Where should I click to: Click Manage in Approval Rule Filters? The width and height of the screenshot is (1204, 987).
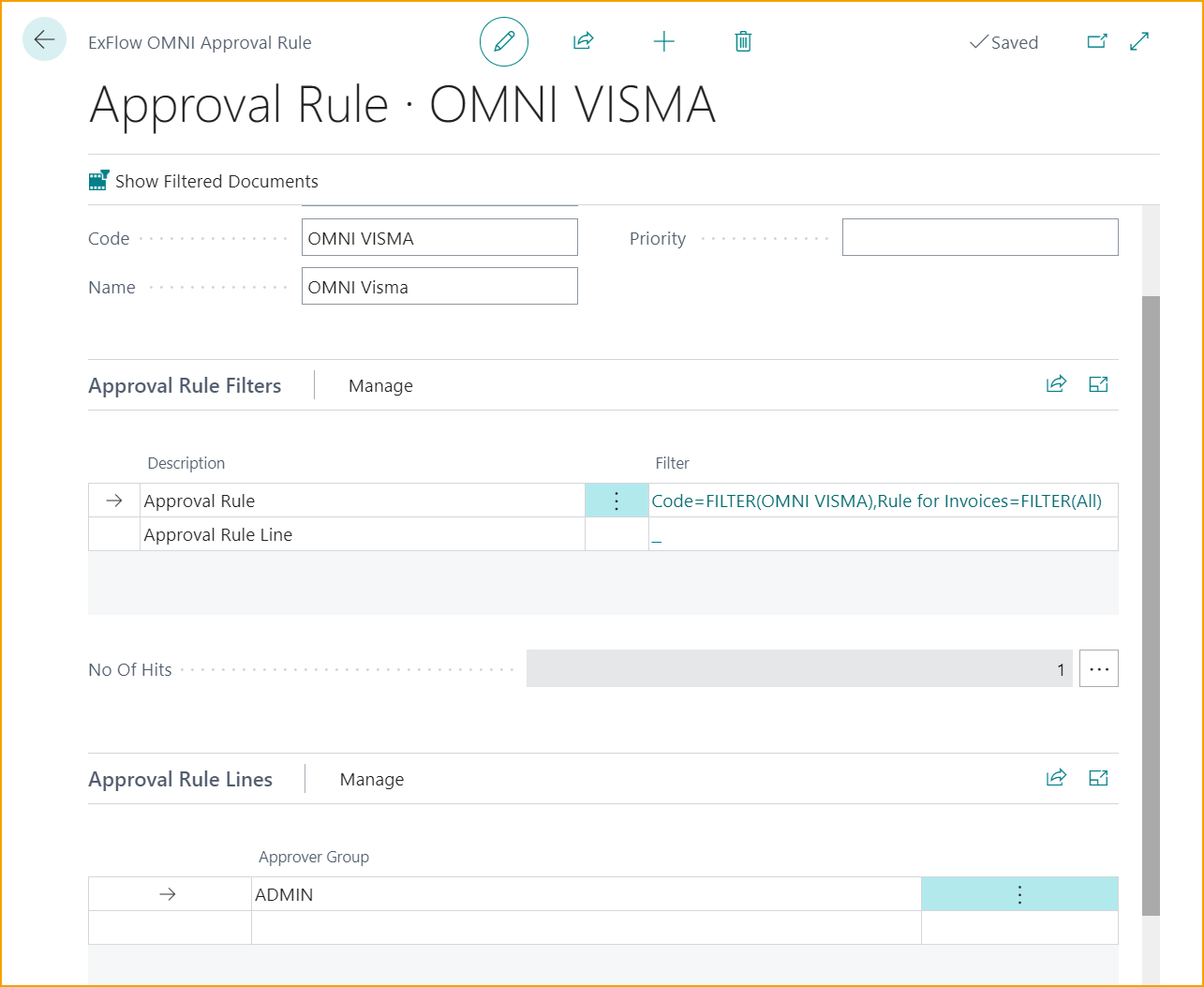[380, 385]
